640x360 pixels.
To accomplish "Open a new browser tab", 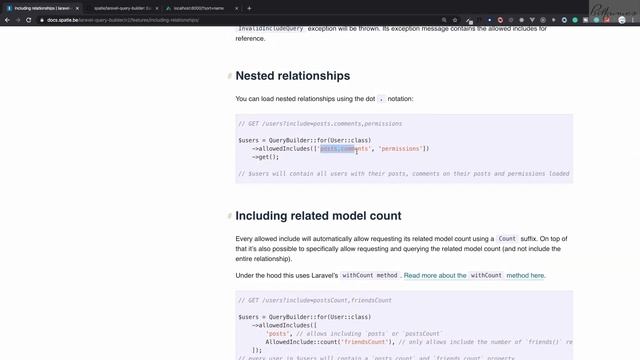I will (249, 8).
